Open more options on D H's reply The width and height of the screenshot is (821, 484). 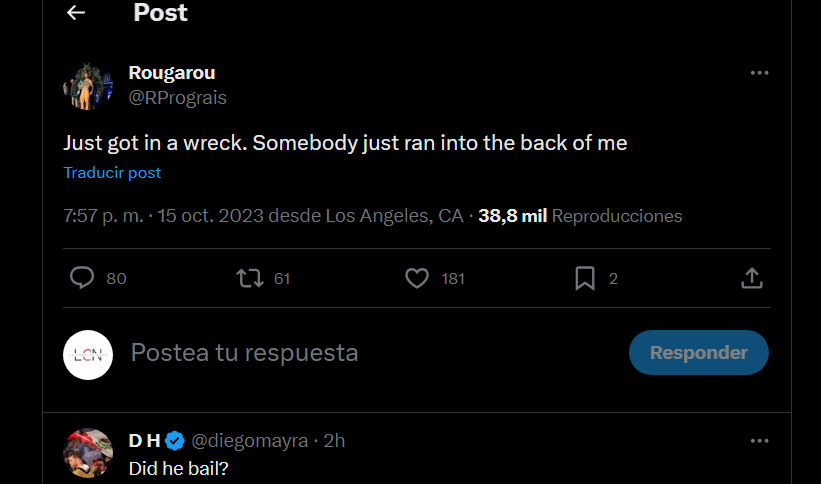point(759,441)
